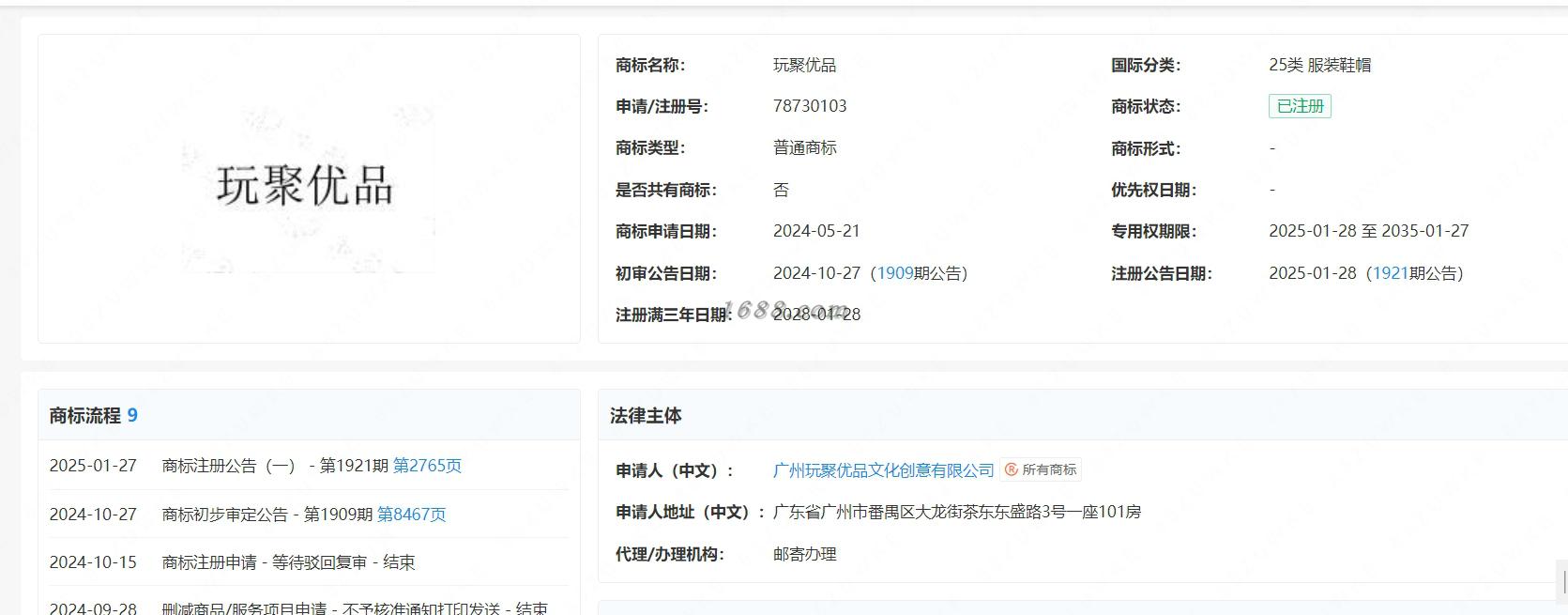This screenshot has width=1568, height=615.
Task: Click the 注册公告日期 value 2025-01-28
Action: pyautogui.click(x=1312, y=273)
